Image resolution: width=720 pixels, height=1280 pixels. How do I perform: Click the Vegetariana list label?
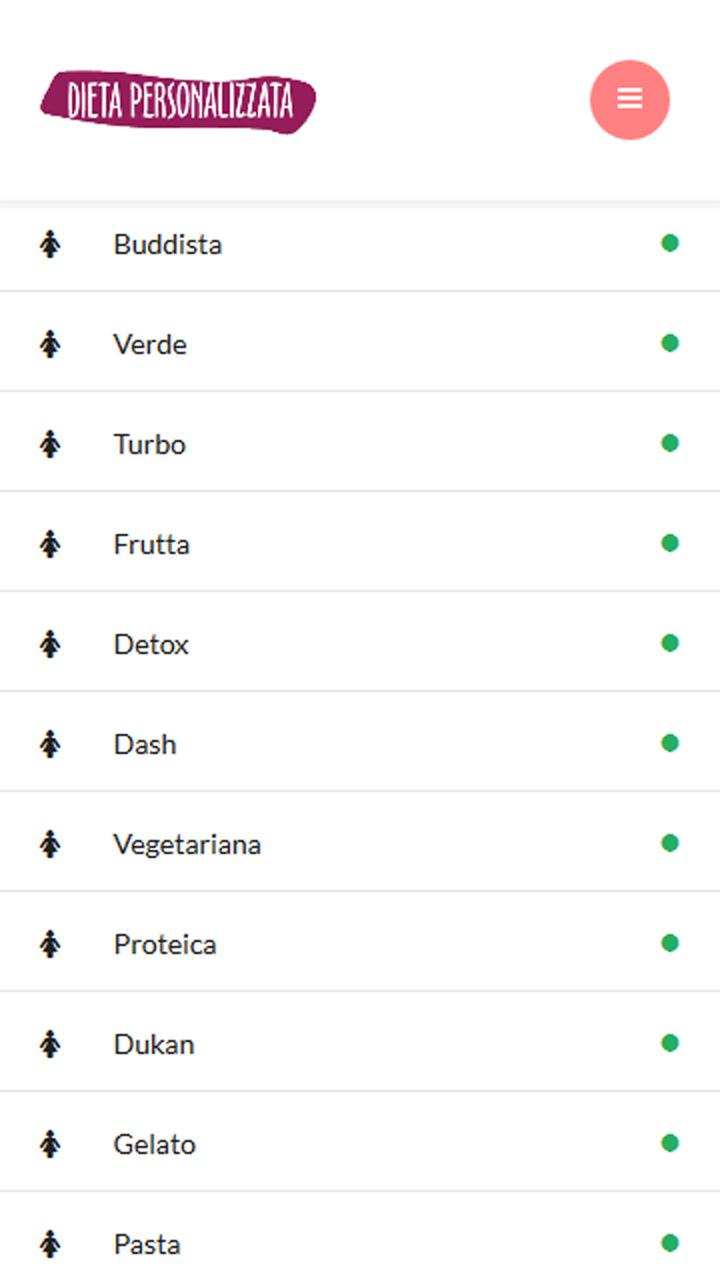tap(187, 844)
